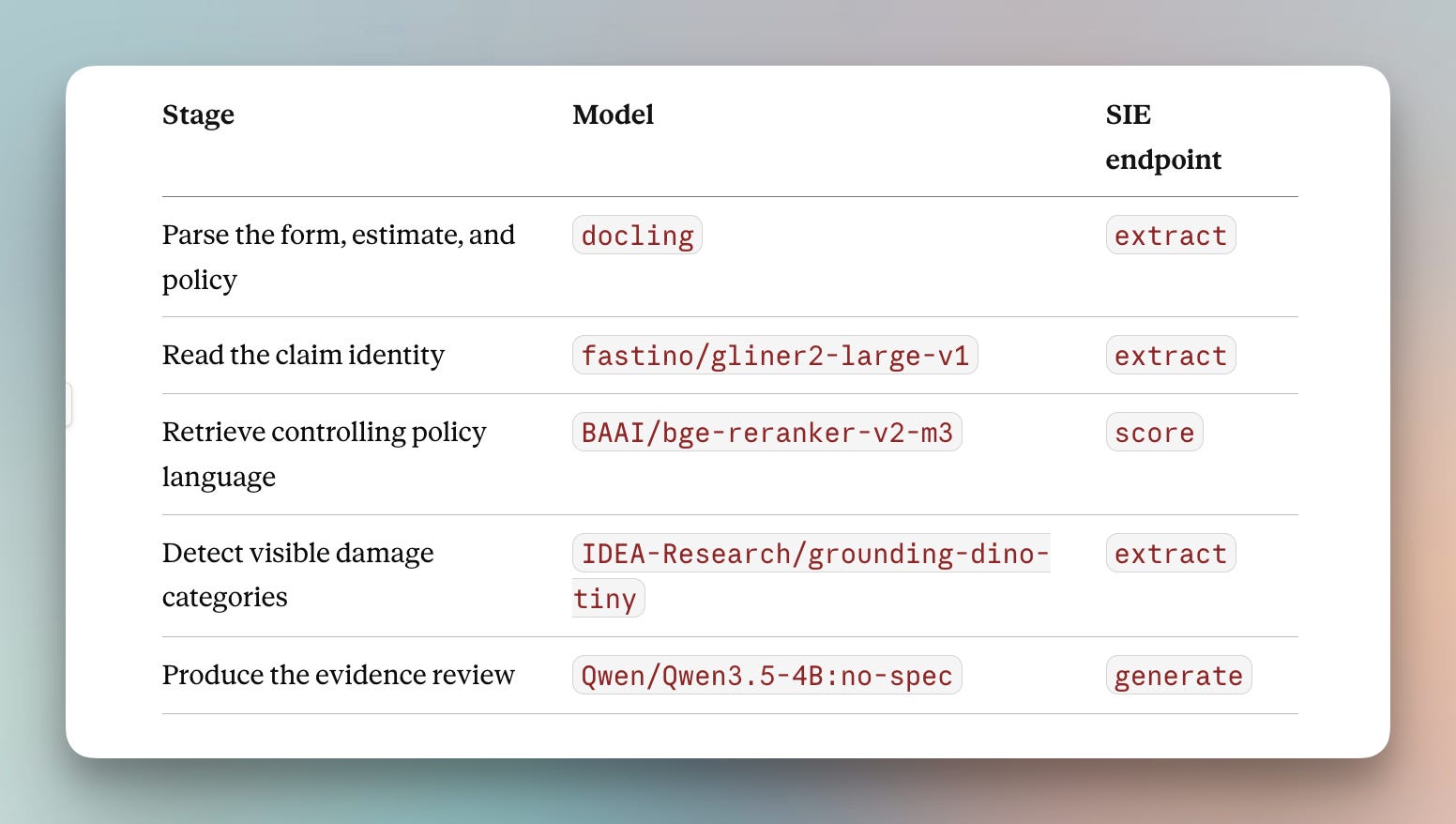Screen dimensions: 1456x824
Task: Select the fastino/gliner2-large-v1 code tag
Action: (x=775, y=356)
